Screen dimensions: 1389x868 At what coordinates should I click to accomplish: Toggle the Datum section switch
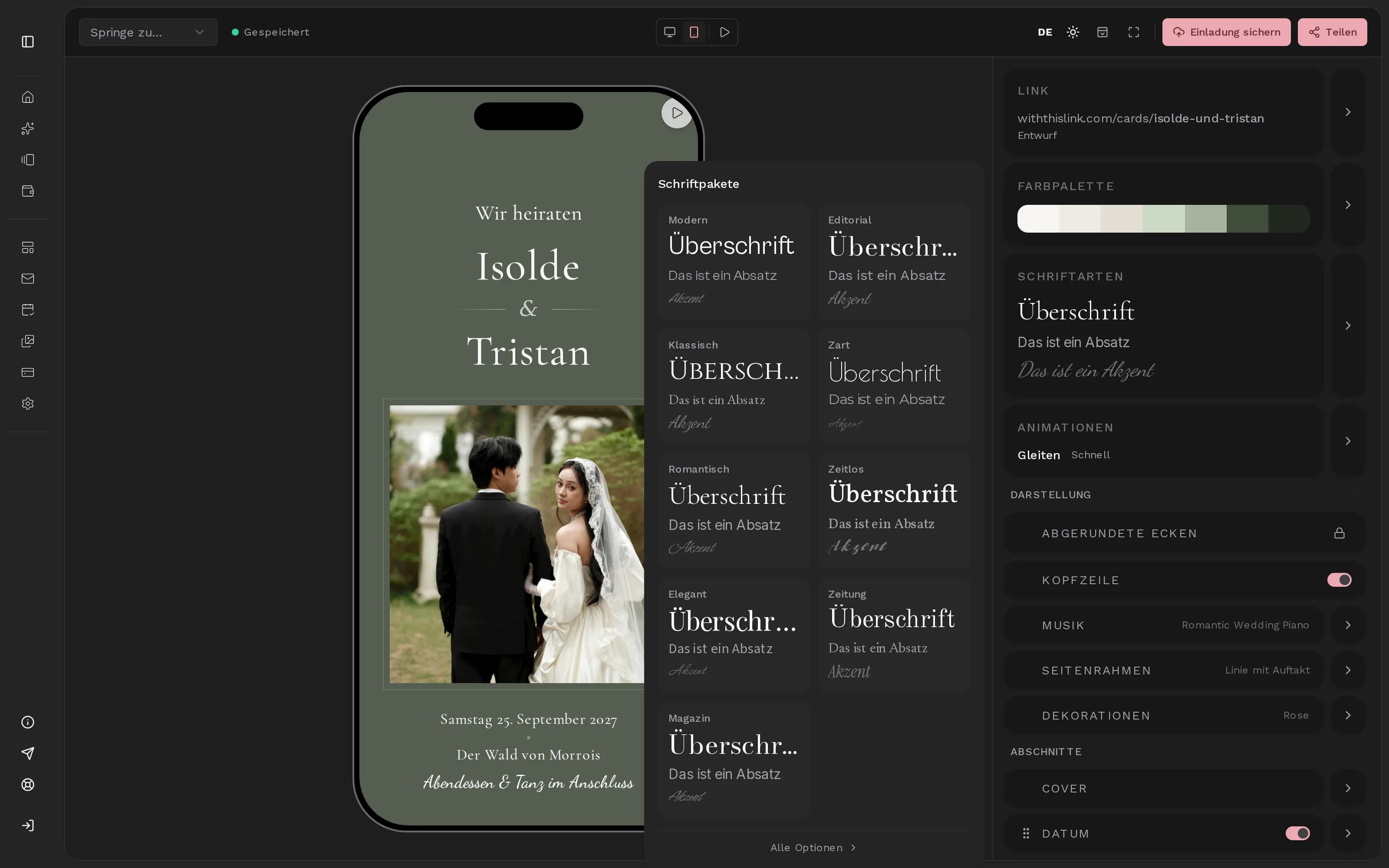tap(1298, 833)
